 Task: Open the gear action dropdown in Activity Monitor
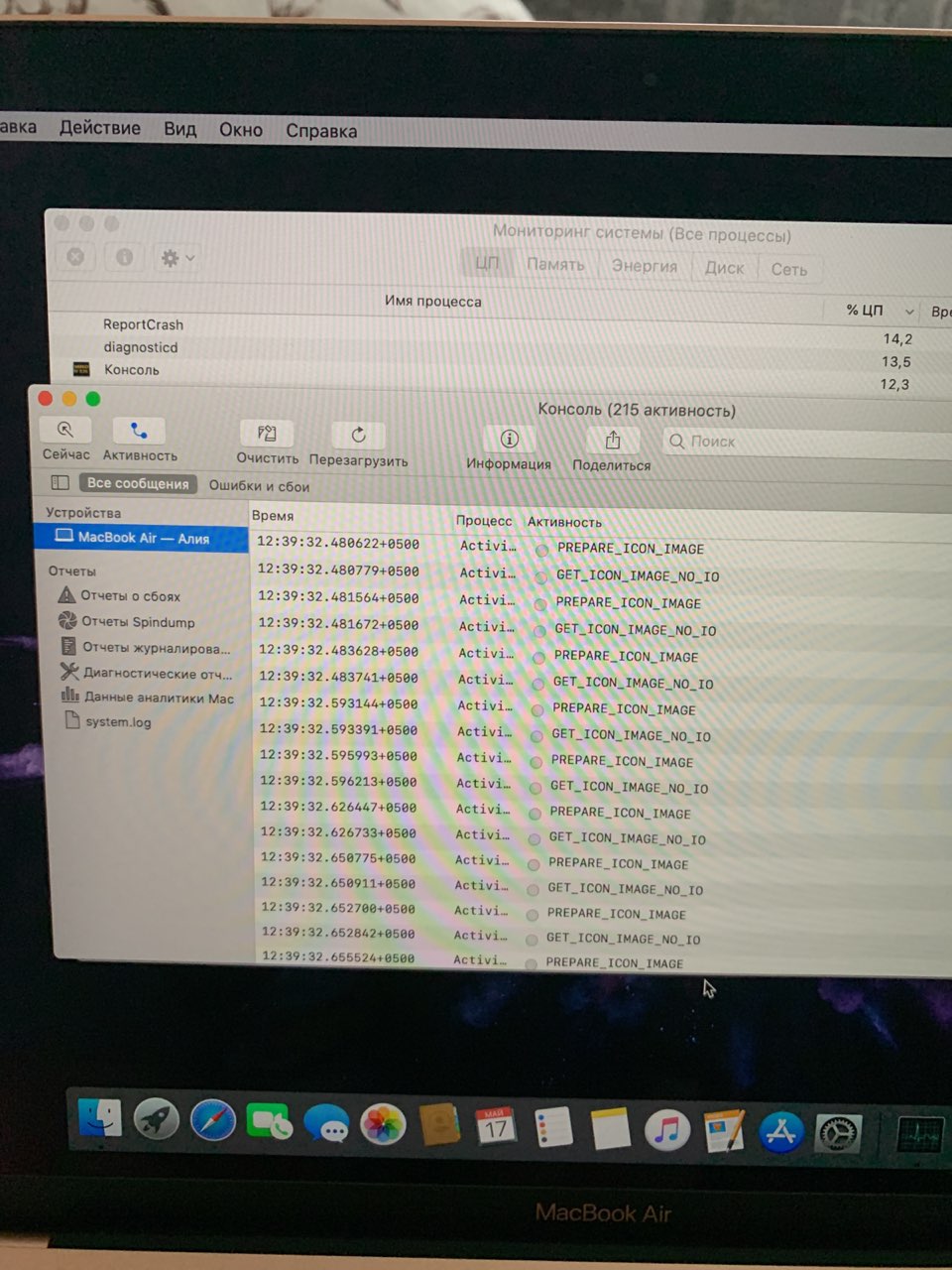tap(178, 258)
